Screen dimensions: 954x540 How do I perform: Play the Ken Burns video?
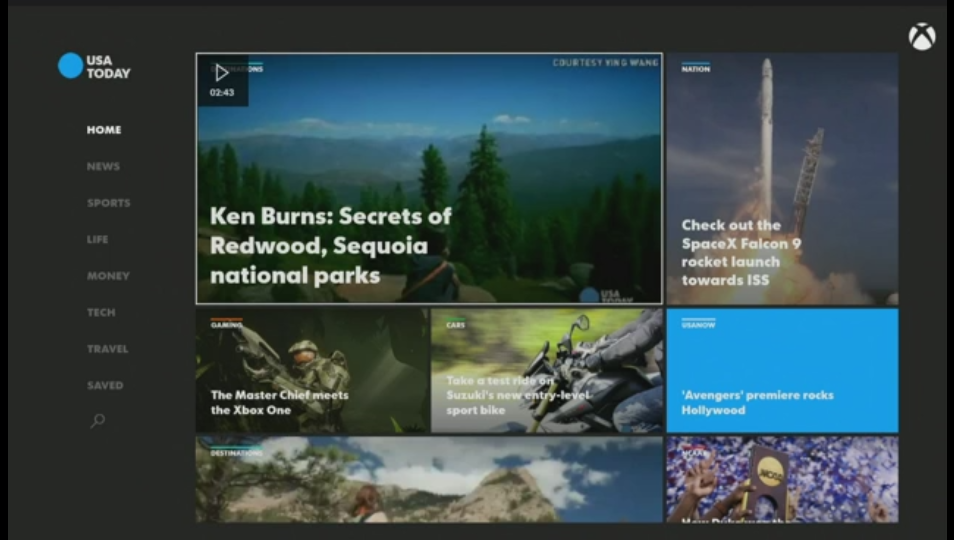tap(222, 73)
